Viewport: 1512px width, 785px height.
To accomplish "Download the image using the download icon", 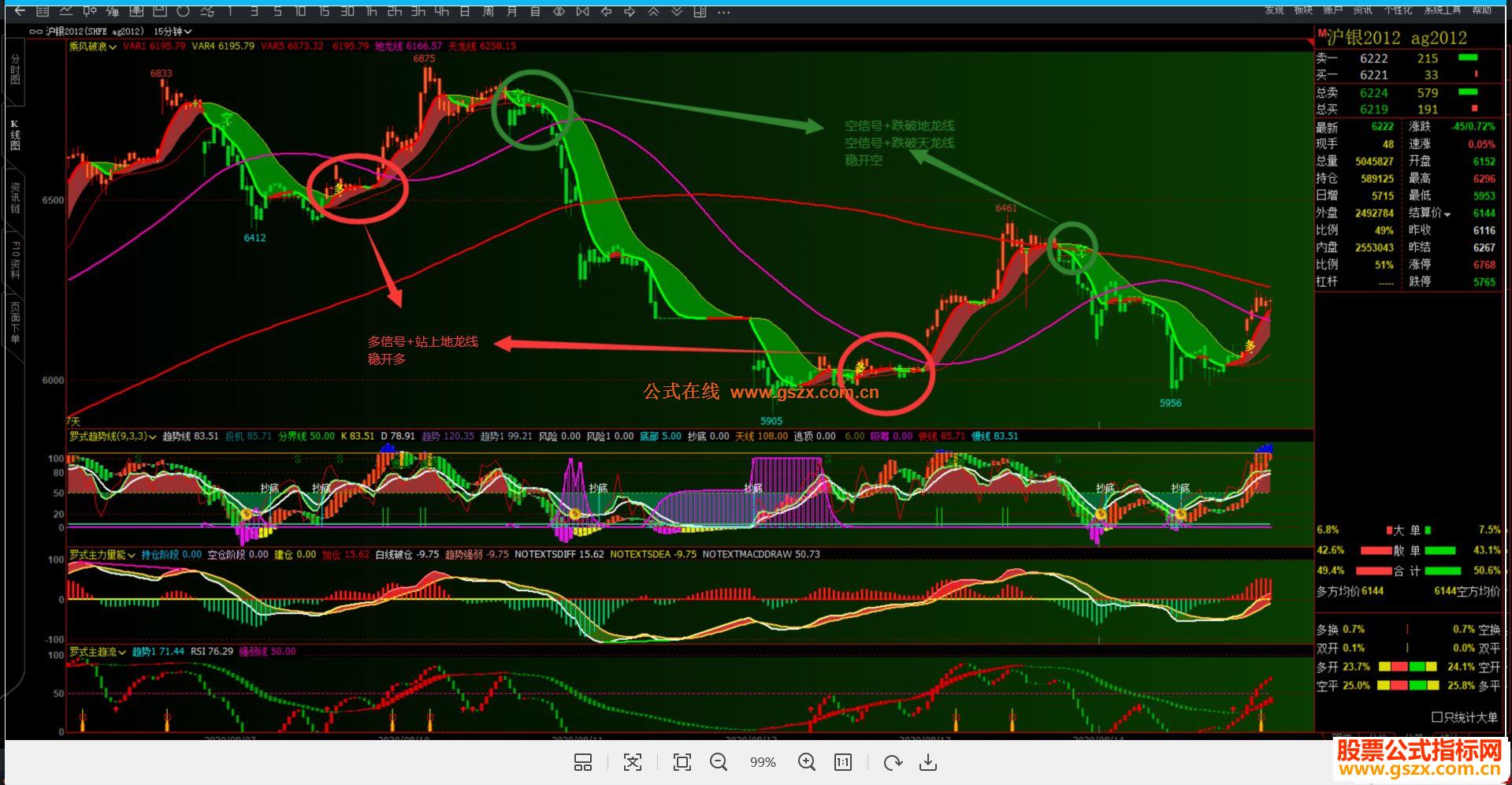I will (928, 762).
